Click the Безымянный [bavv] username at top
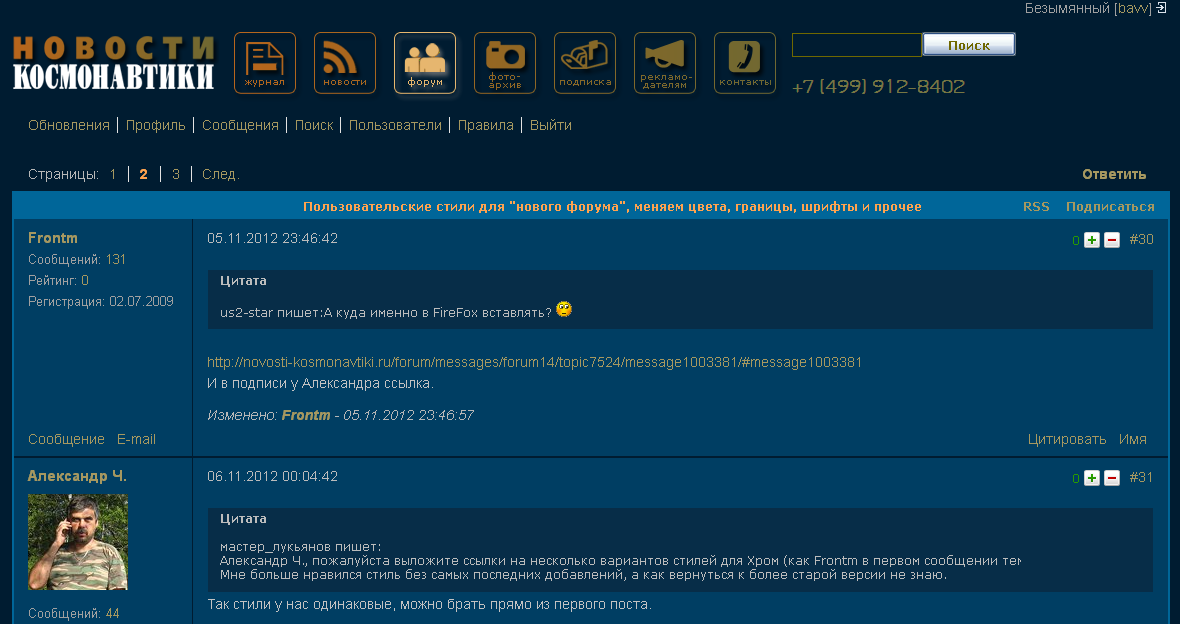1180x624 pixels. (1088, 8)
